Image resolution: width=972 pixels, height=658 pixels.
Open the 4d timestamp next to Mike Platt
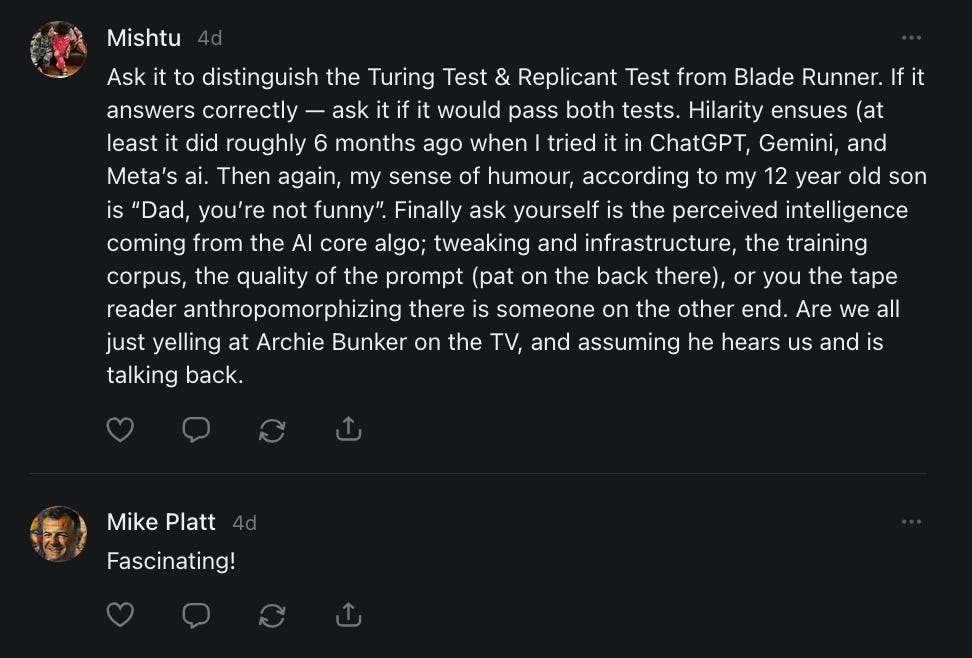coord(244,522)
